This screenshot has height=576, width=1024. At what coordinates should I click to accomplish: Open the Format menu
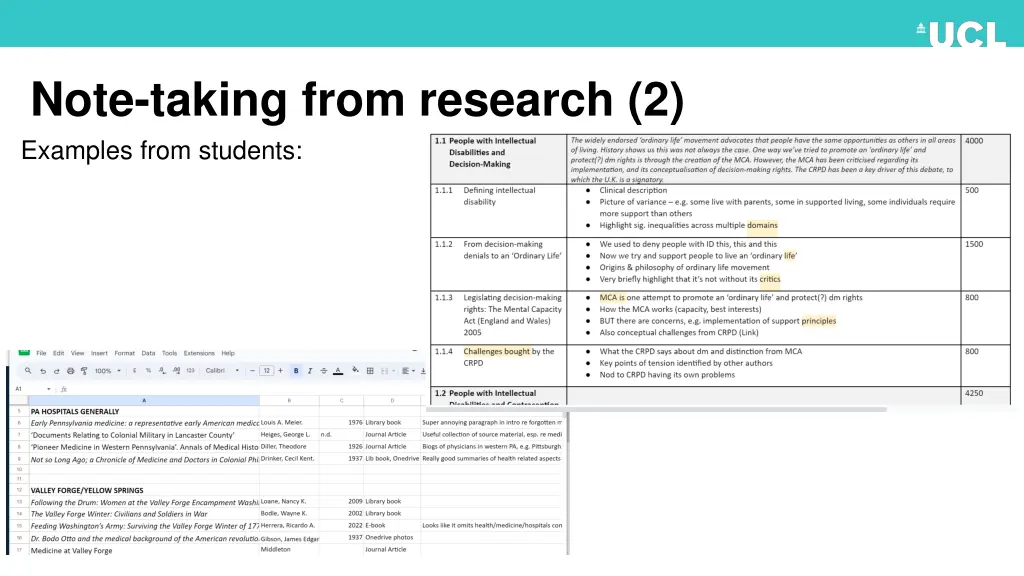tap(125, 353)
